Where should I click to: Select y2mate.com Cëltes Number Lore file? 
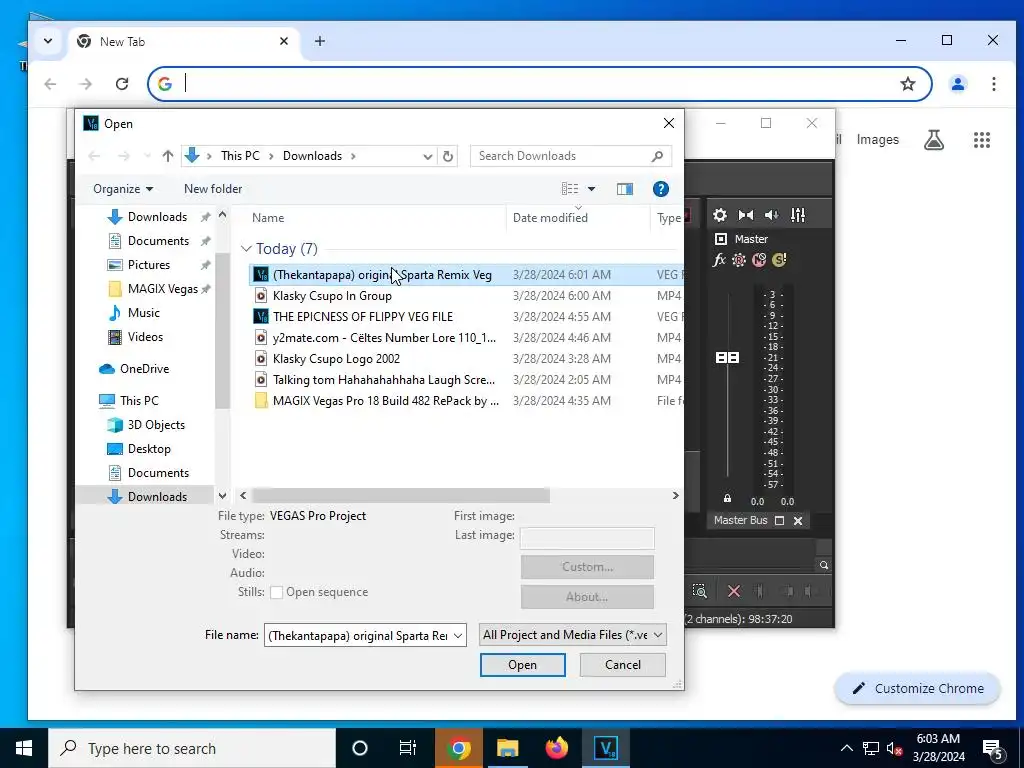tap(384, 338)
